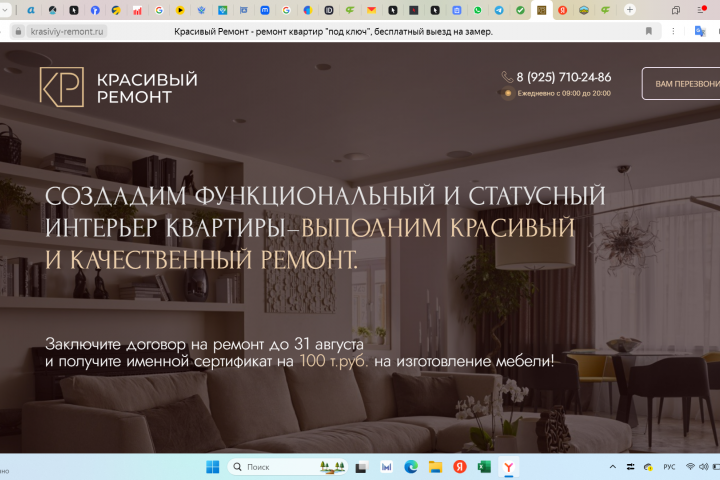Bookmark this page with the bookmark icon
720x480 pixels.
[648, 31]
